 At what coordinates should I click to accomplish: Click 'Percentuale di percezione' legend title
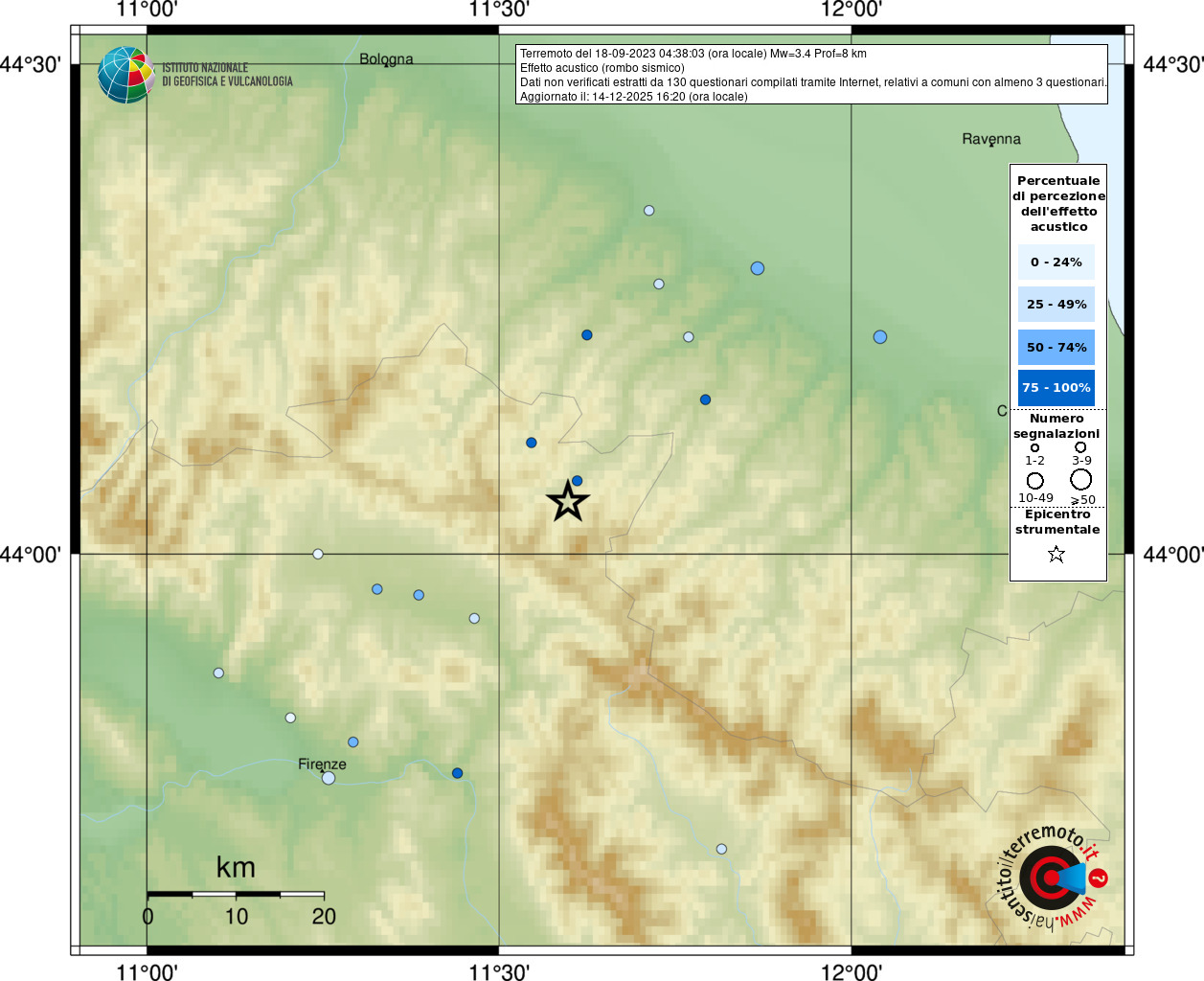point(1058,203)
